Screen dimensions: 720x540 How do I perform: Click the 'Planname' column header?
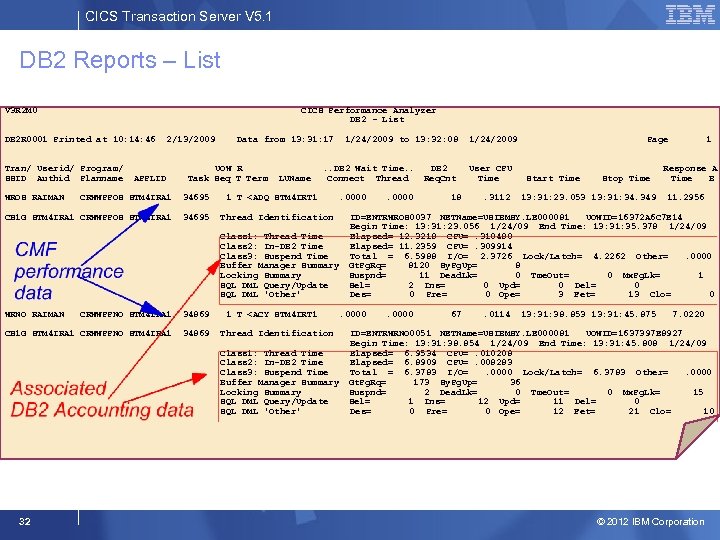pyautogui.click(x=101, y=178)
